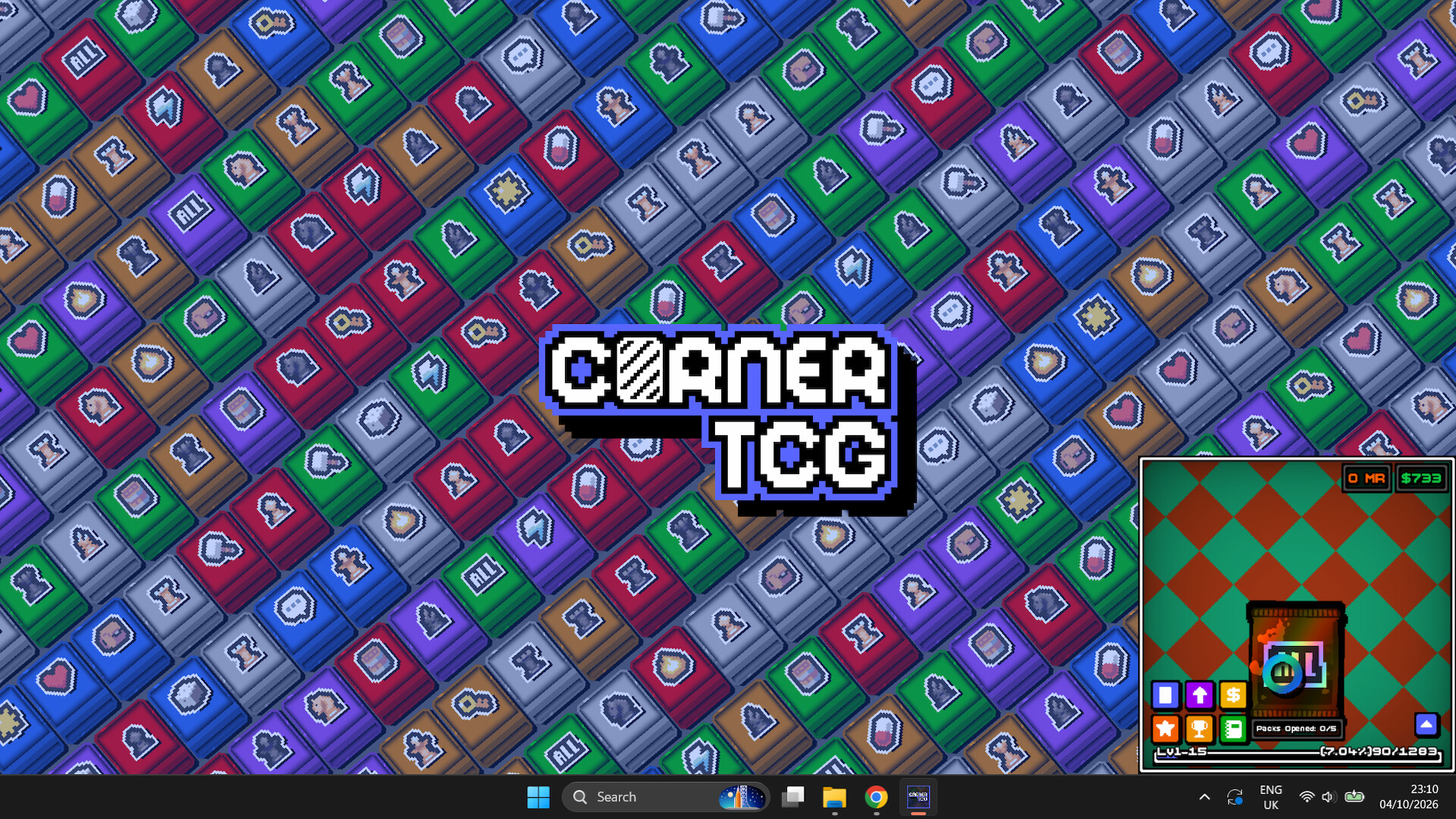The image size is (1456, 819).
Task: Open the blue card collection button
Action: tap(1166, 695)
